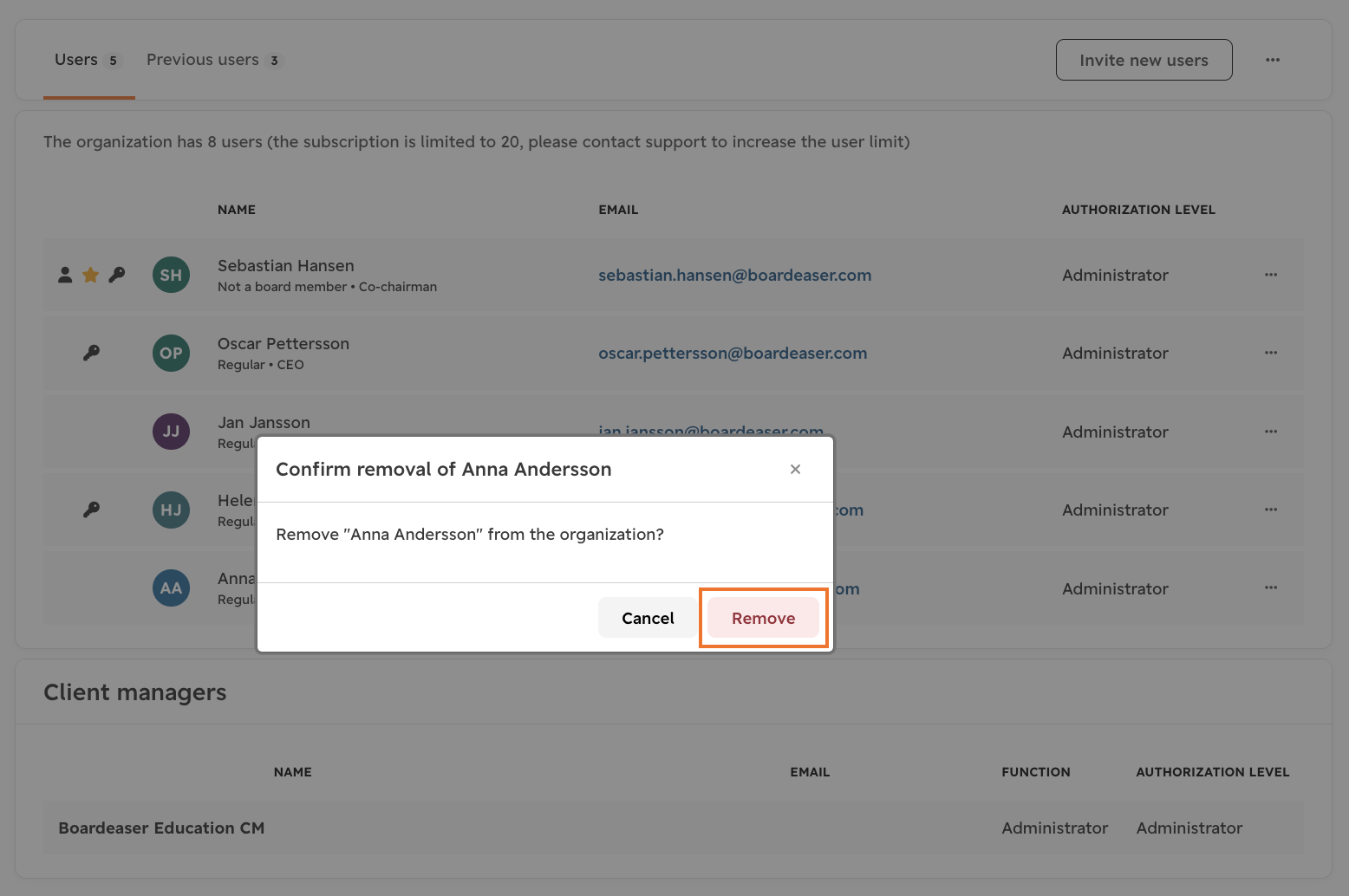Cancel the removal dialog
Image resolution: width=1349 pixels, height=896 pixels.
pos(648,618)
